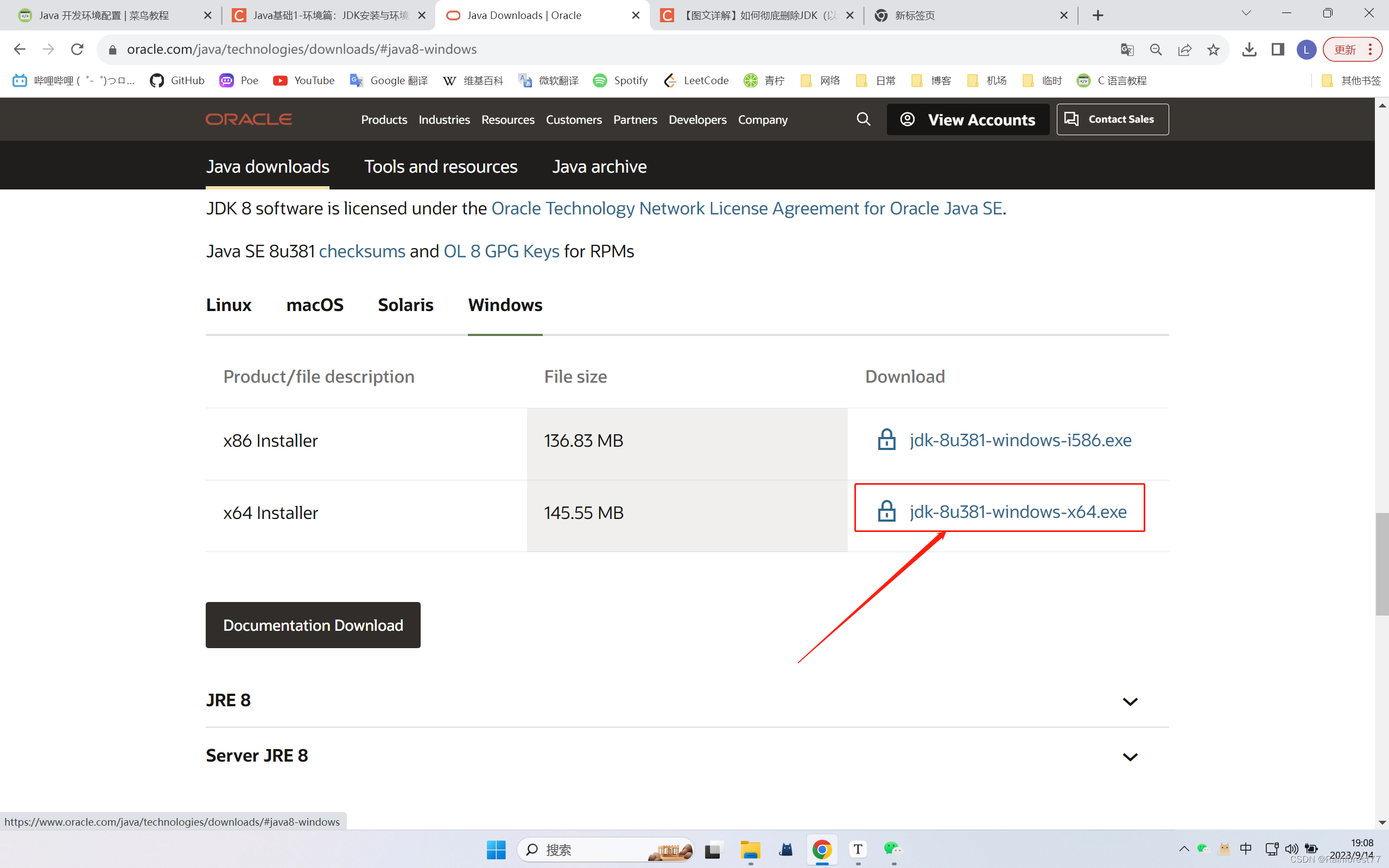The image size is (1389, 868).
Task: Click the Oracle logo
Action: point(248,119)
